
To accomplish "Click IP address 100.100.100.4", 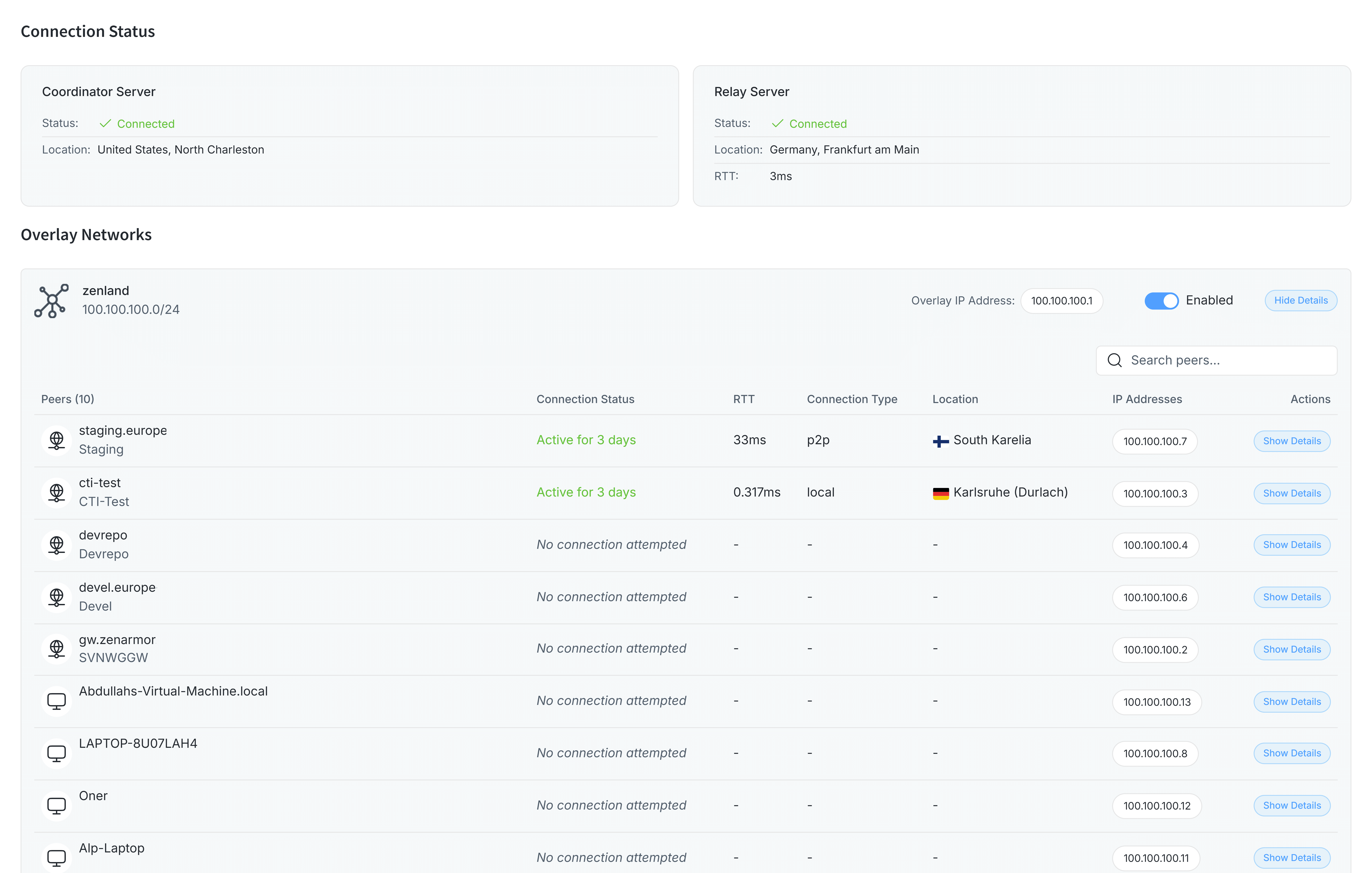I will 1155,545.
